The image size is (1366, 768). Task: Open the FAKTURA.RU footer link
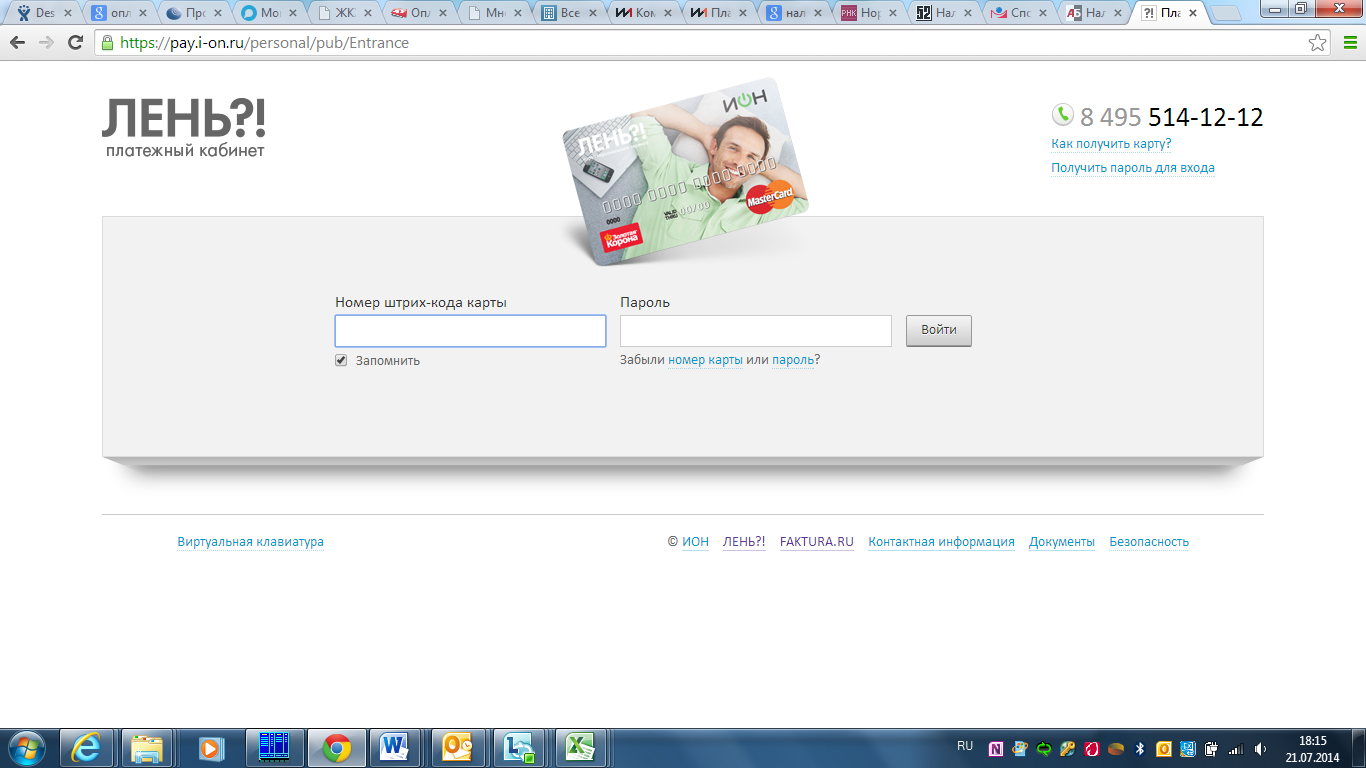point(817,542)
